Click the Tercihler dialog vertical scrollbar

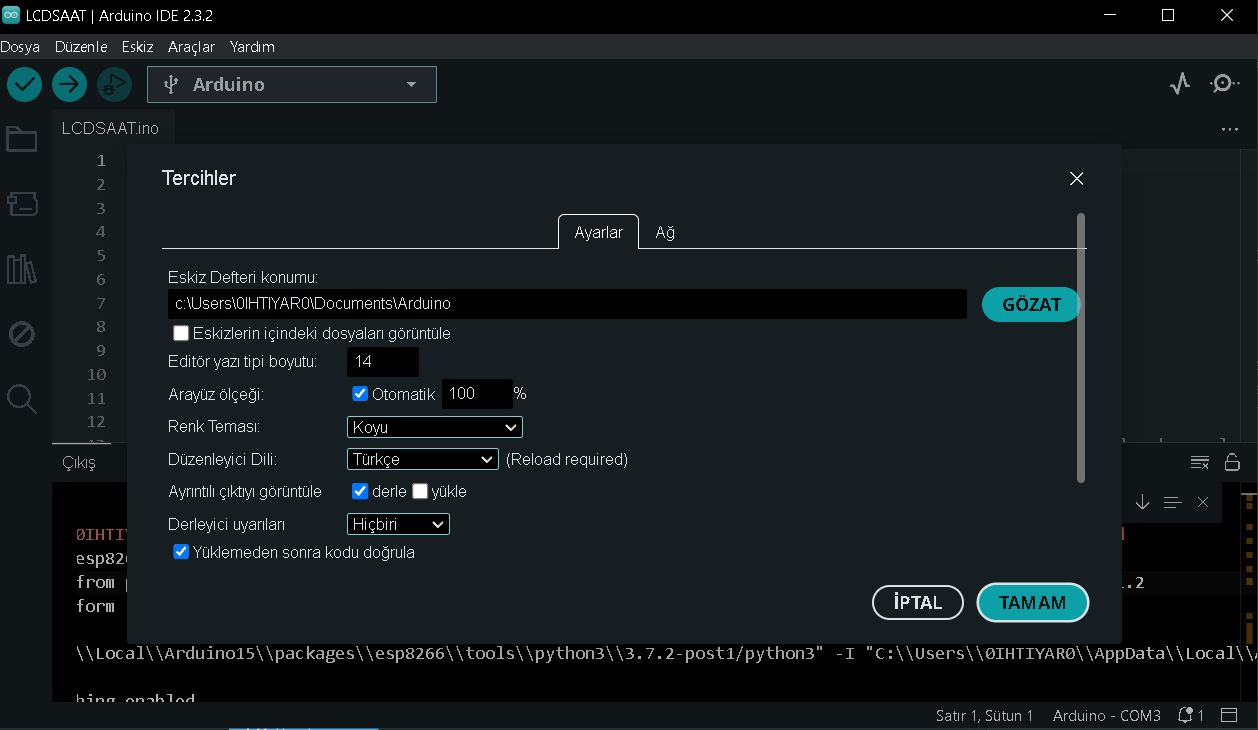point(1080,348)
